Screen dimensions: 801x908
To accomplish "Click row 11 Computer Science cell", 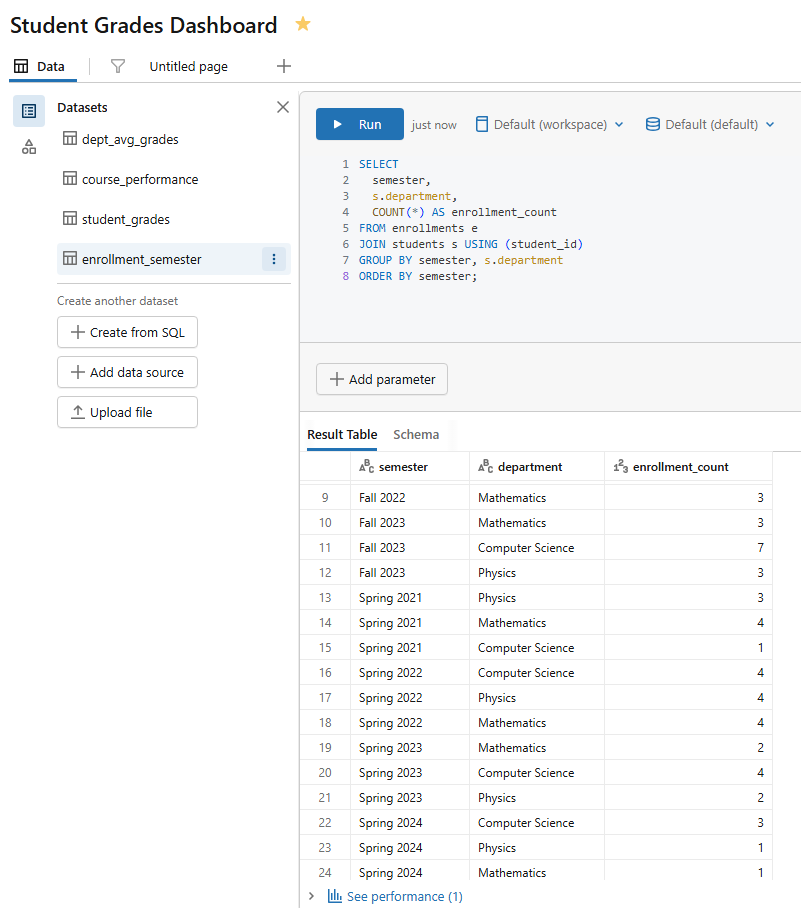I will pos(537,547).
